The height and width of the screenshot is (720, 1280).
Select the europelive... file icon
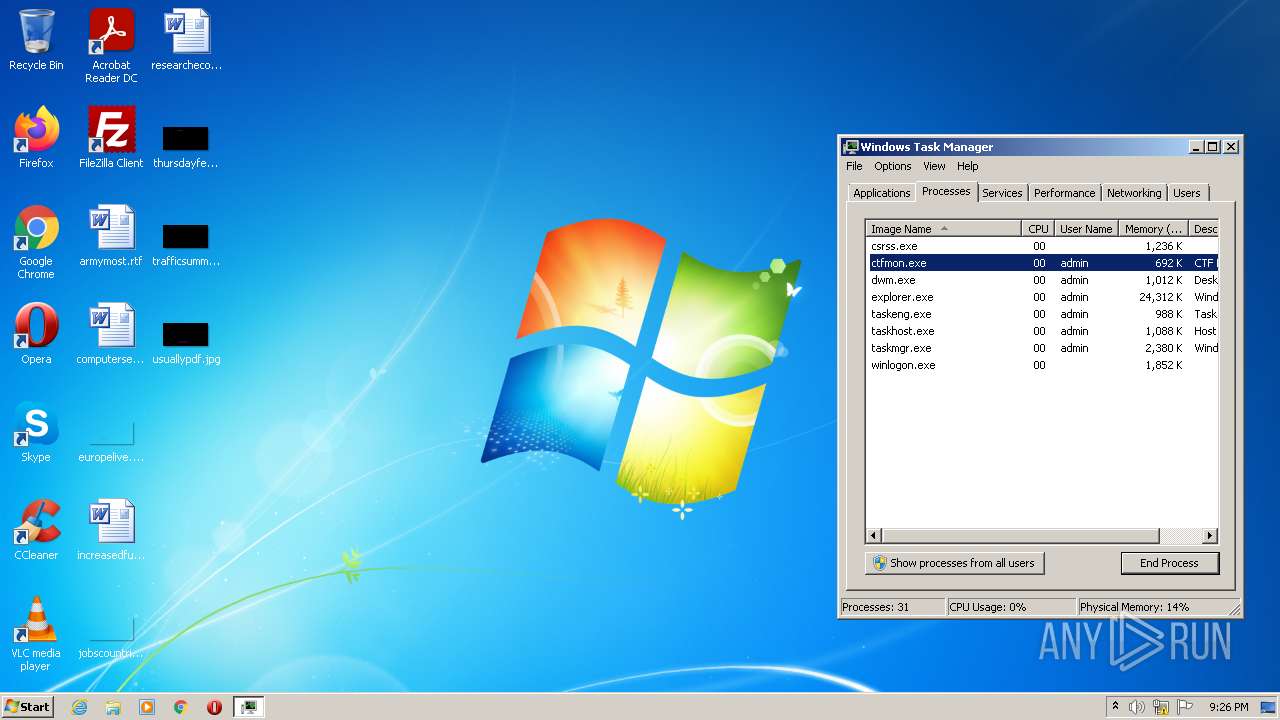tap(111, 440)
